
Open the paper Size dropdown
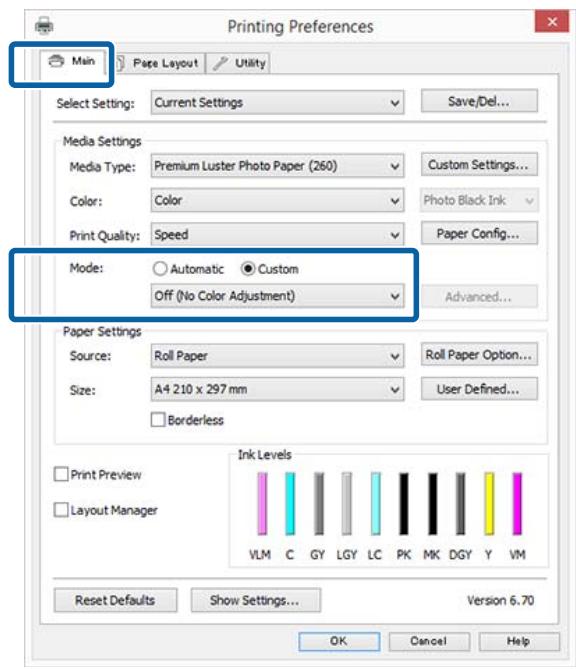tap(277, 389)
